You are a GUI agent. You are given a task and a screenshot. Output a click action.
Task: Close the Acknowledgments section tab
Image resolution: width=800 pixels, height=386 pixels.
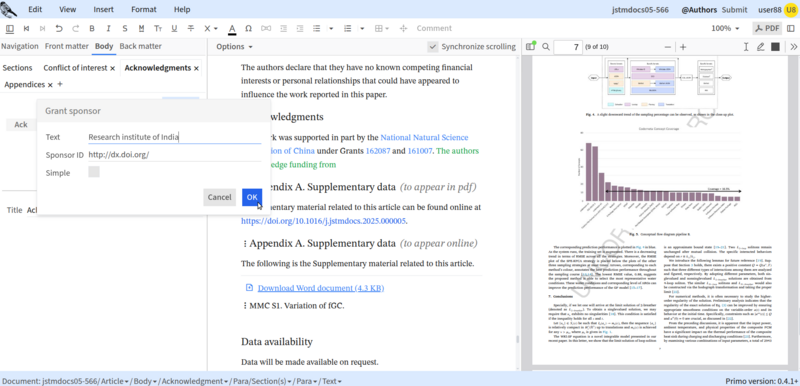(x=196, y=68)
